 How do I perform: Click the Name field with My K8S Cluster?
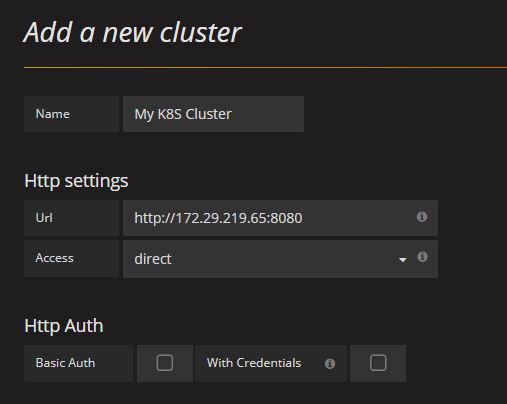tap(213, 114)
